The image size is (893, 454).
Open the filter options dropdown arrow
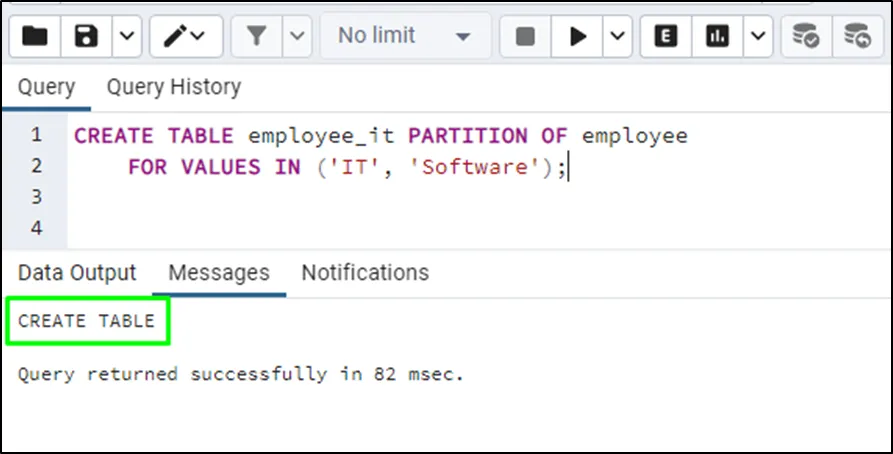tap(297, 36)
